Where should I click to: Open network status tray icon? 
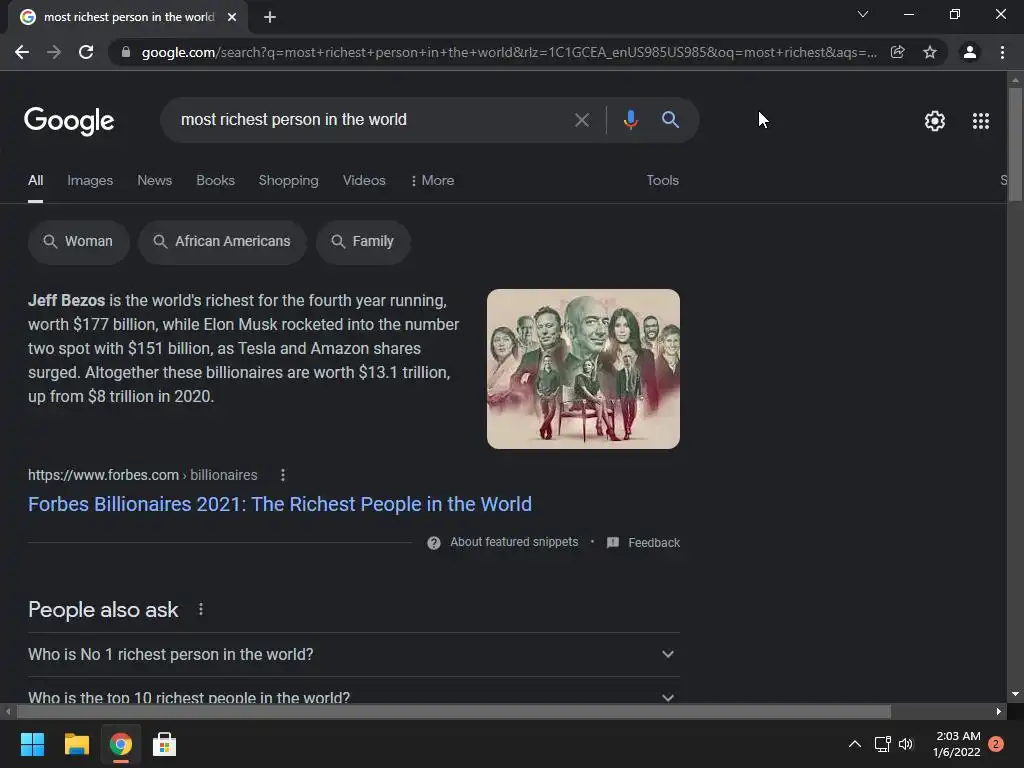point(882,744)
